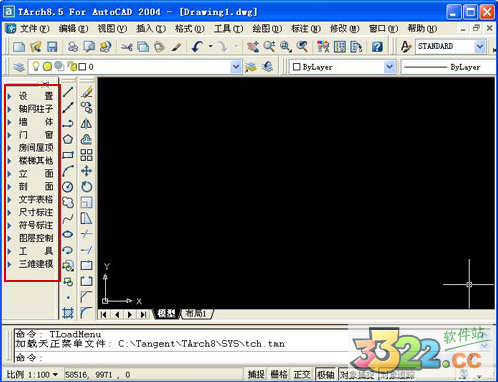This screenshot has height=382, width=498.
Task: Open the 视图(V) menu
Action: [x=112, y=29]
